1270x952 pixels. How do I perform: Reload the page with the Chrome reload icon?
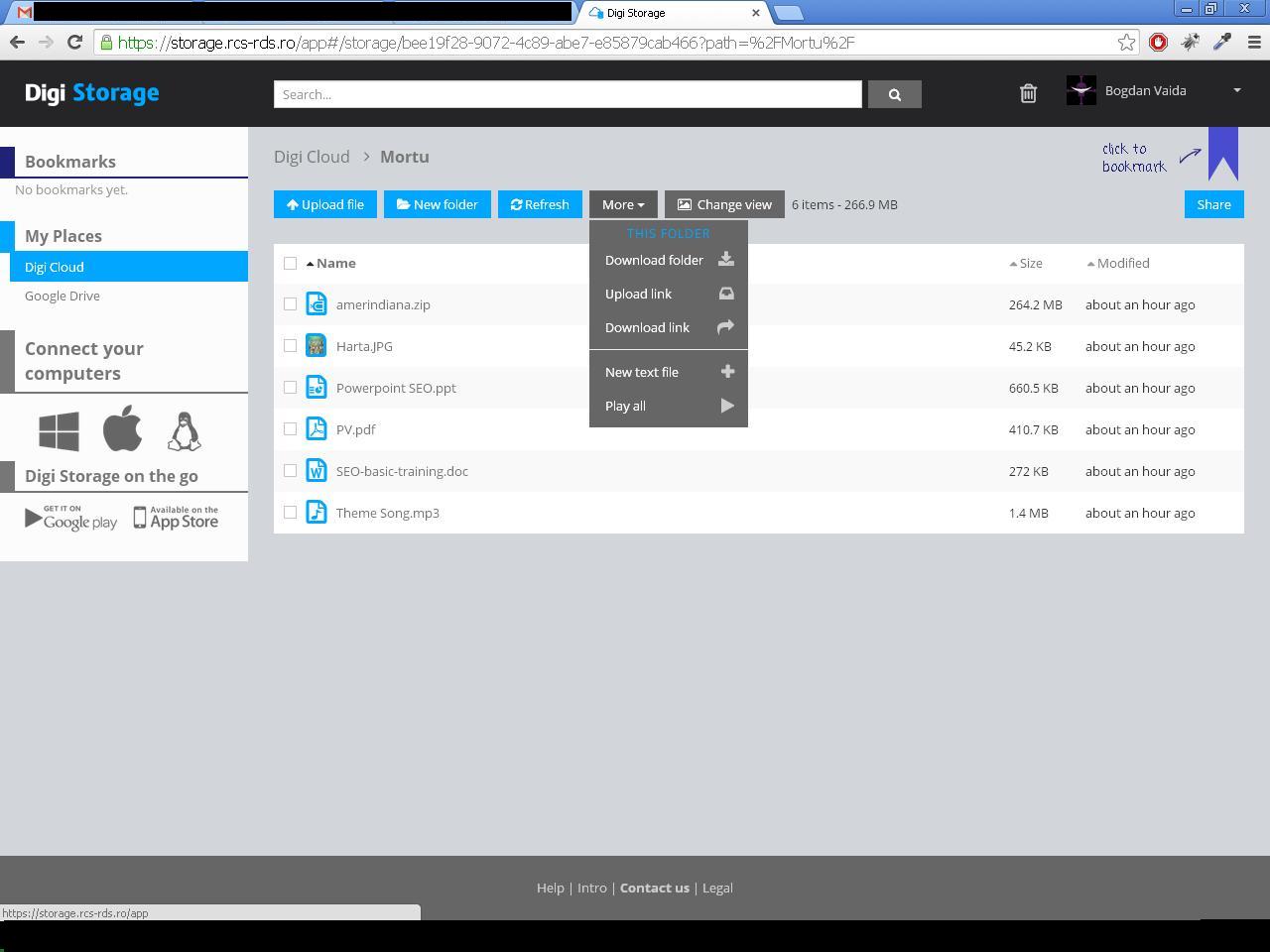tap(74, 43)
